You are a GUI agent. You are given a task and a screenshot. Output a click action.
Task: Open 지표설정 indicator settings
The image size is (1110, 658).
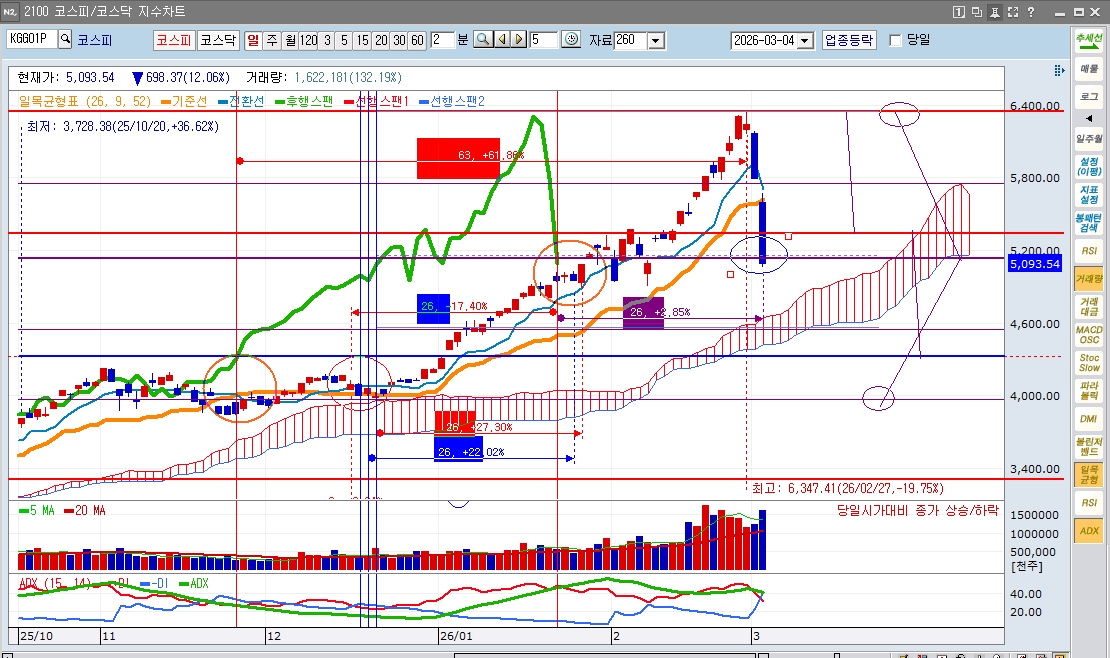[x=1089, y=195]
